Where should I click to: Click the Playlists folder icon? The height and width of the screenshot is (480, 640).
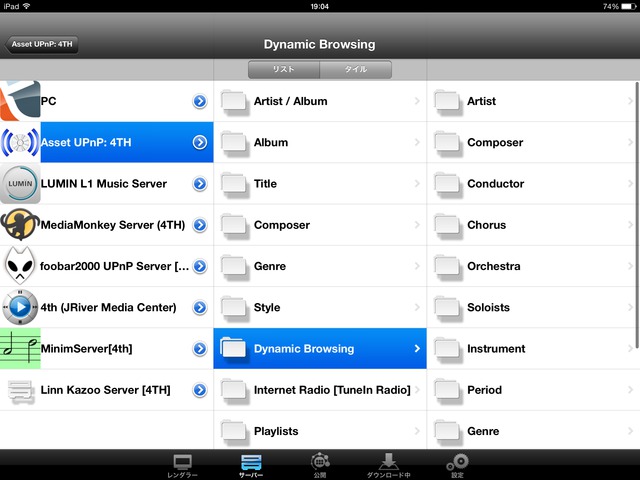(x=234, y=431)
